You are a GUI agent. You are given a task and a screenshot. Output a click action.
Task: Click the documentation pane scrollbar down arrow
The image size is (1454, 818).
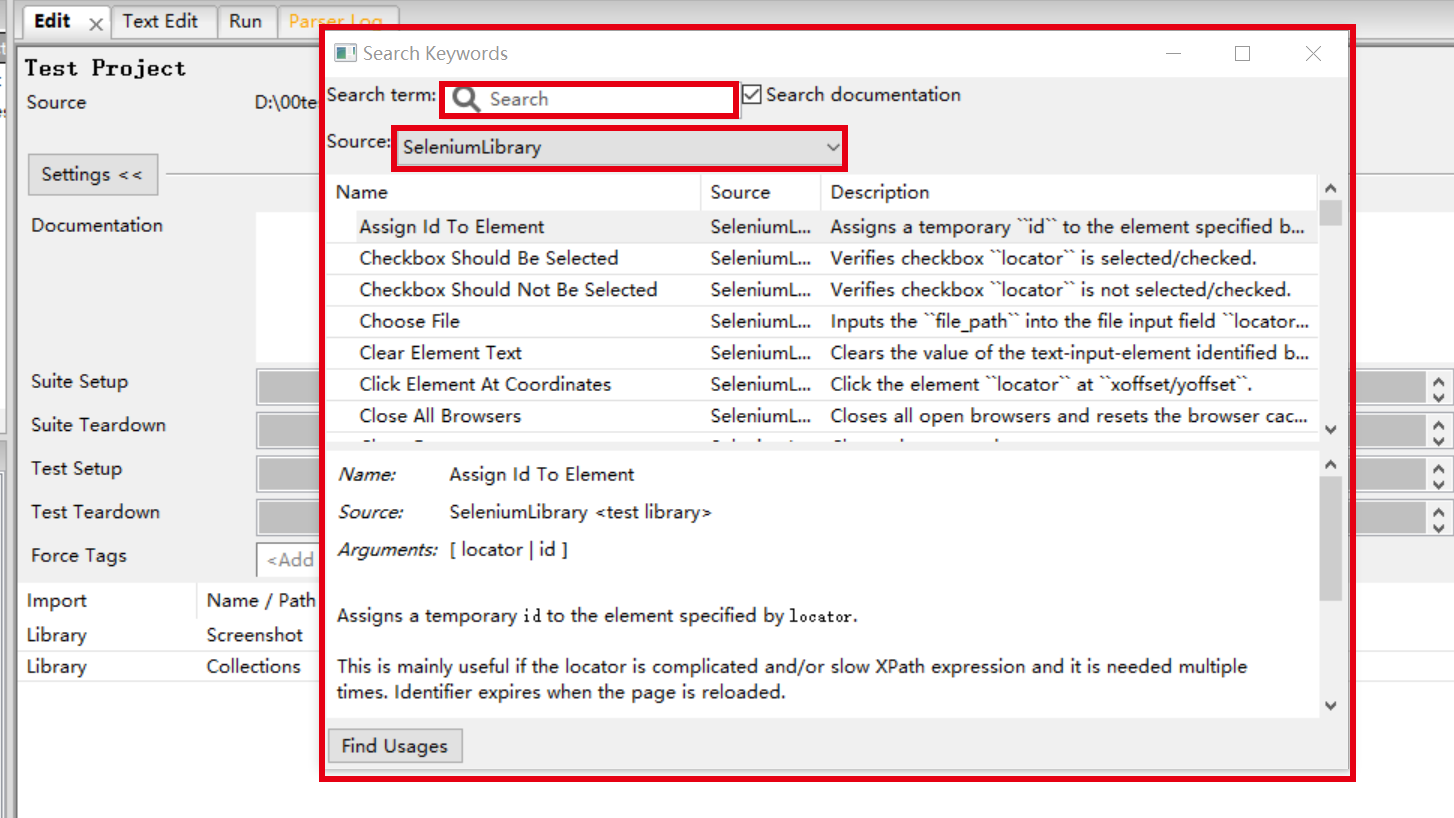click(x=1330, y=705)
